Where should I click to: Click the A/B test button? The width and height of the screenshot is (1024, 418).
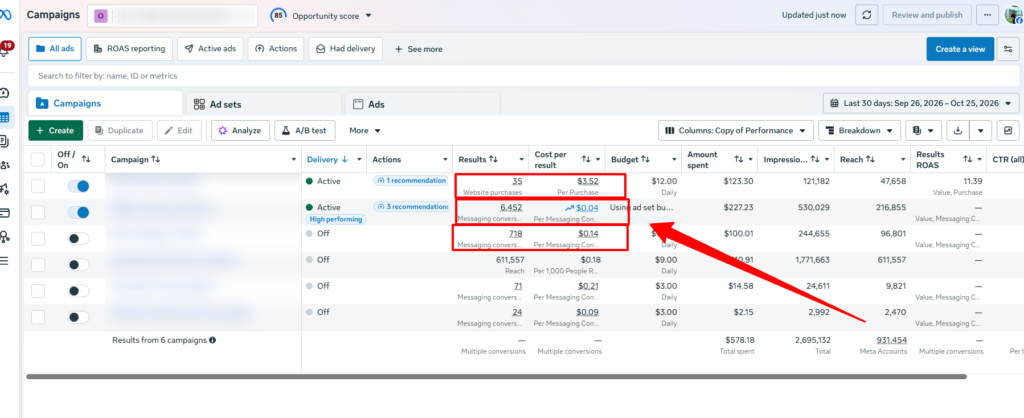point(304,131)
